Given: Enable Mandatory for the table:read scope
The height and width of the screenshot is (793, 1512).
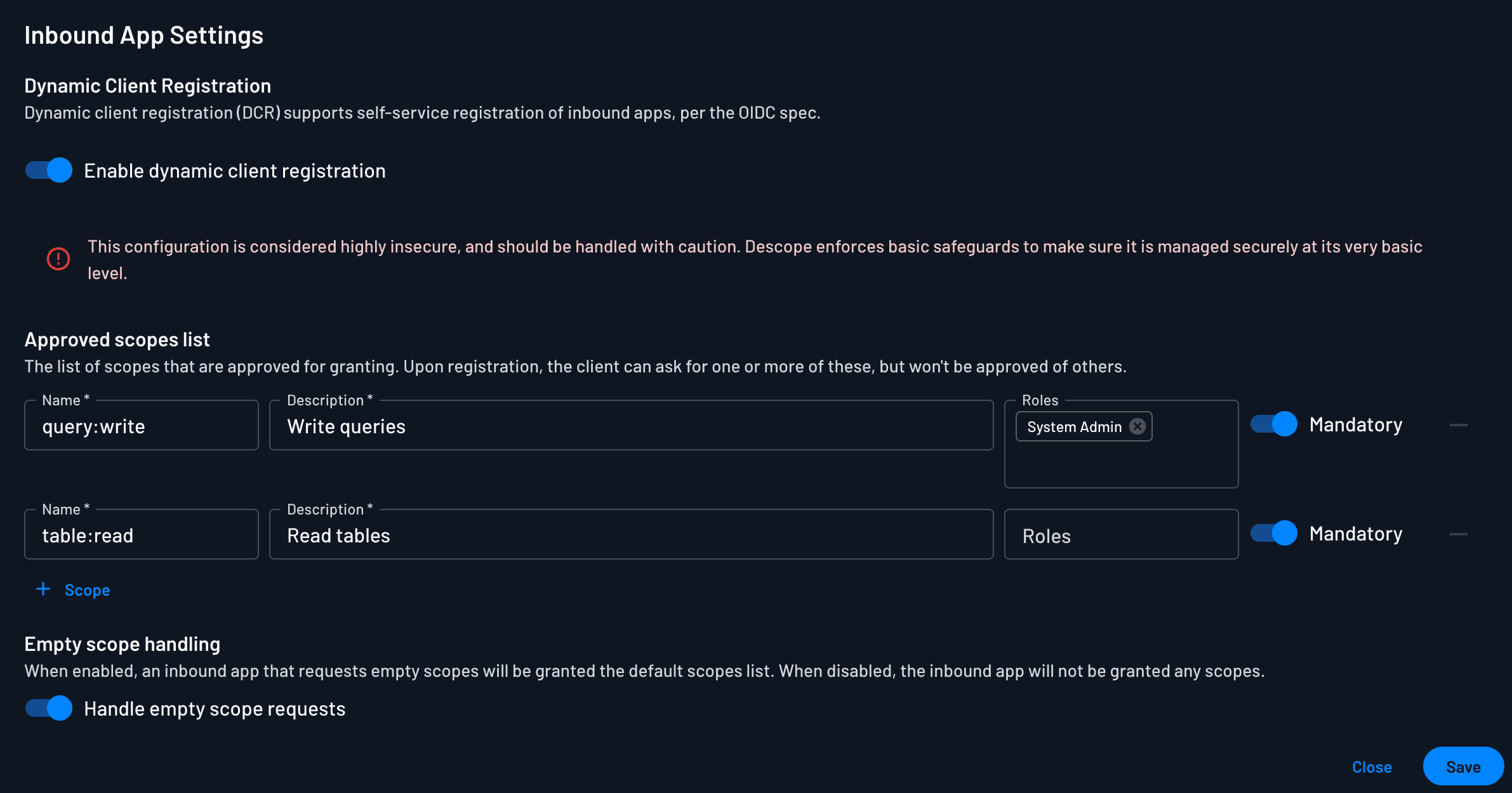Looking at the screenshot, I should [x=1275, y=533].
